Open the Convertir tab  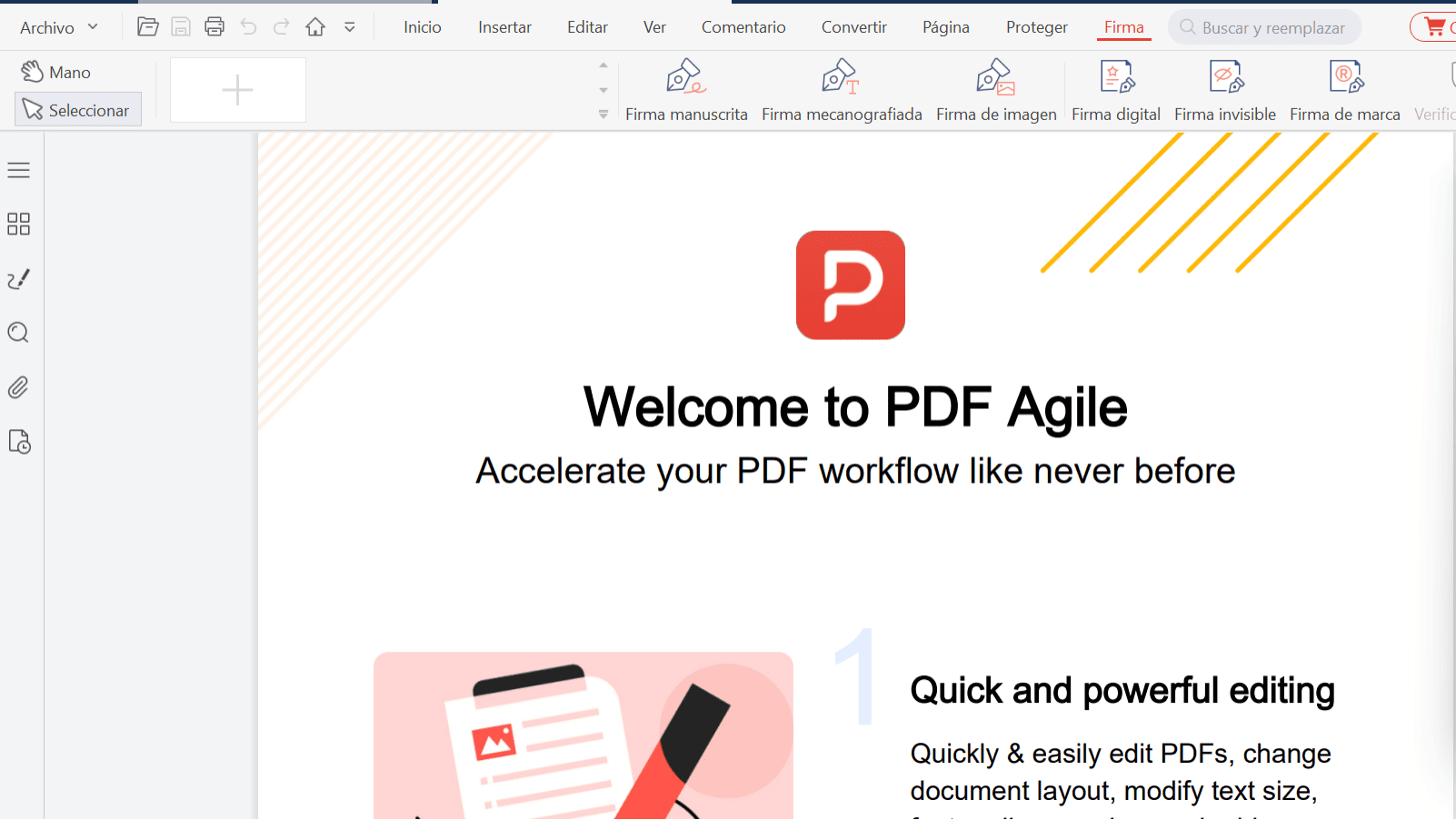point(853,27)
